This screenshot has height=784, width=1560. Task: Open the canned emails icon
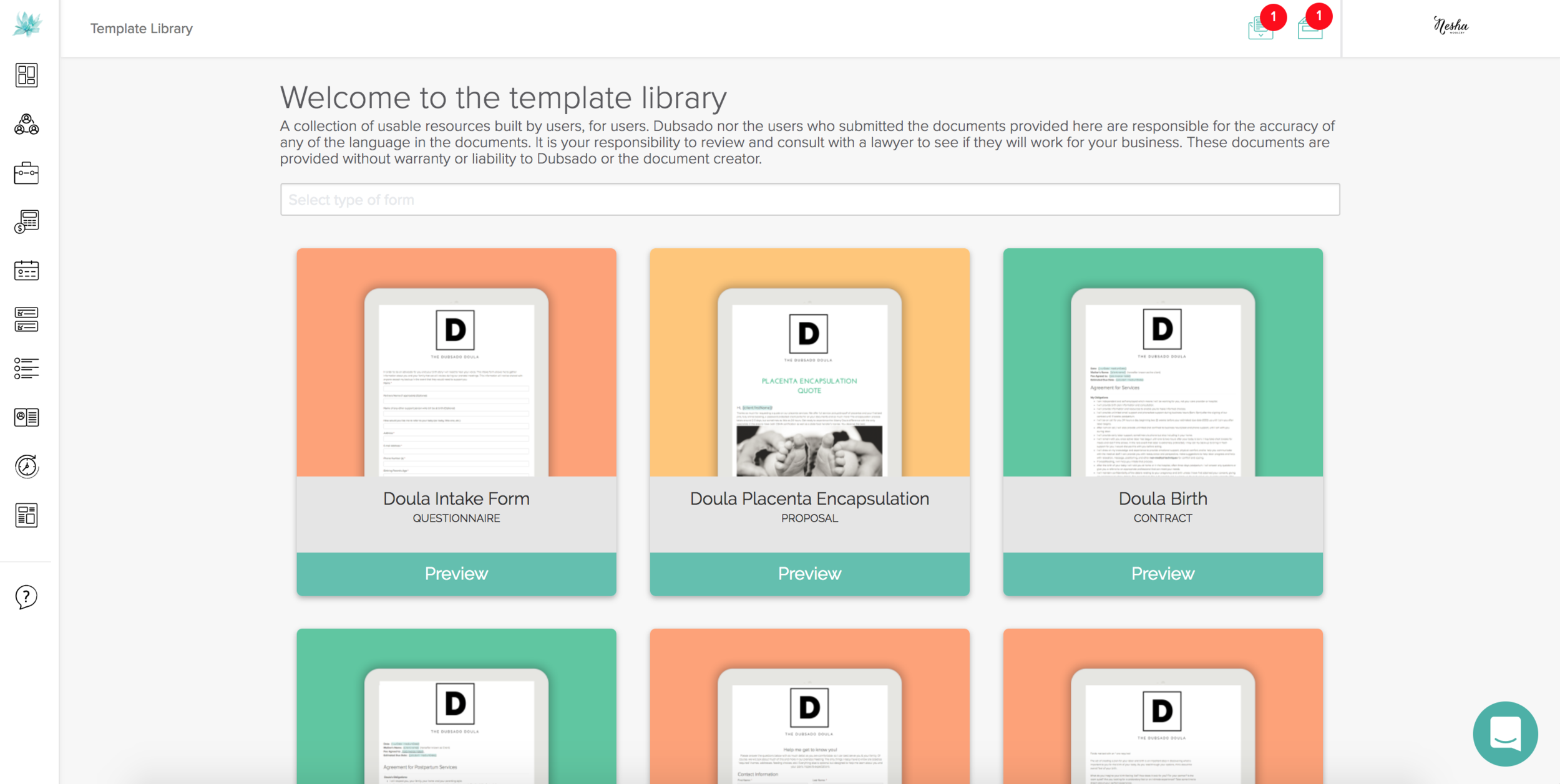click(26, 417)
